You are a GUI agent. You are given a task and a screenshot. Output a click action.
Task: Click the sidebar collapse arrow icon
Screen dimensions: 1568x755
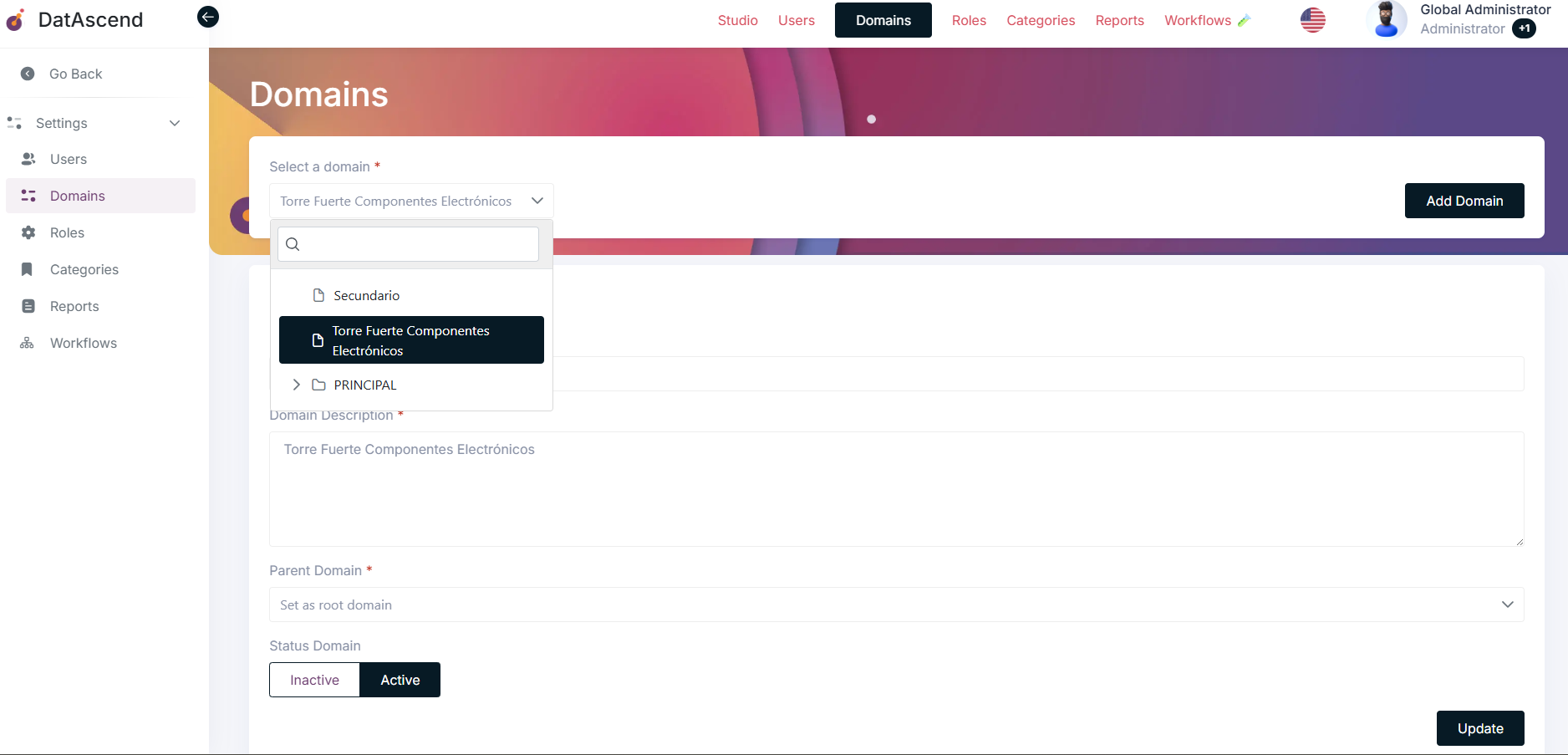pyautogui.click(x=208, y=17)
